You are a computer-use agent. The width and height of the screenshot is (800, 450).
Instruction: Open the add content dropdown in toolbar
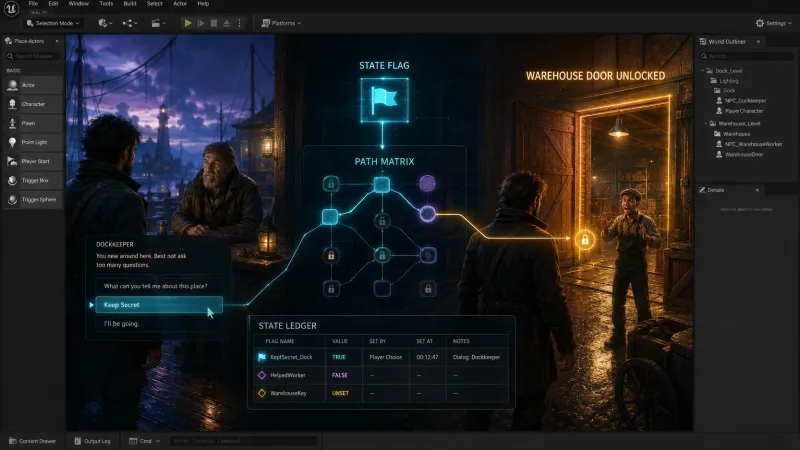pos(105,23)
